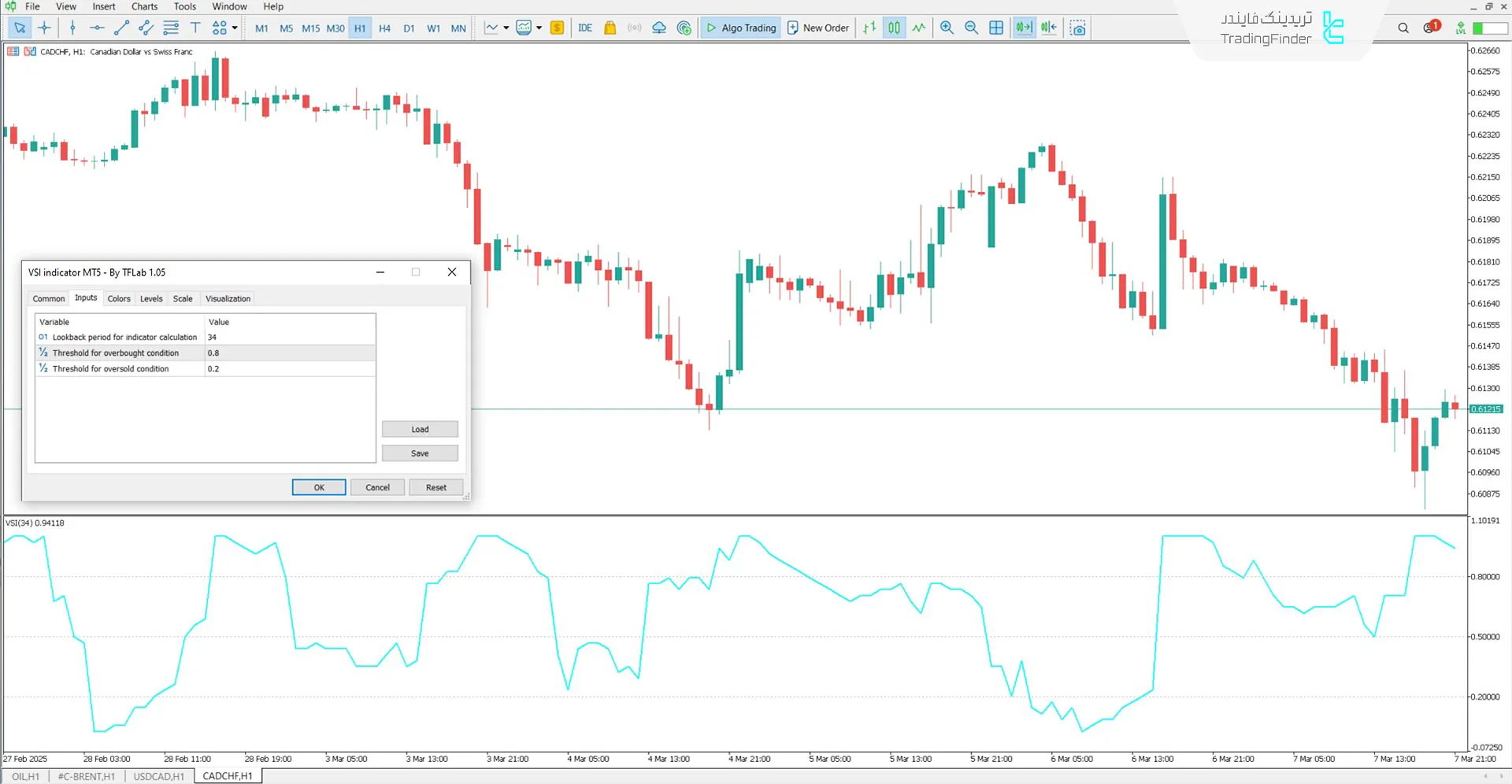Toggle one-click trading dollar icon
The height and width of the screenshot is (784, 1512).
pyautogui.click(x=558, y=28)
